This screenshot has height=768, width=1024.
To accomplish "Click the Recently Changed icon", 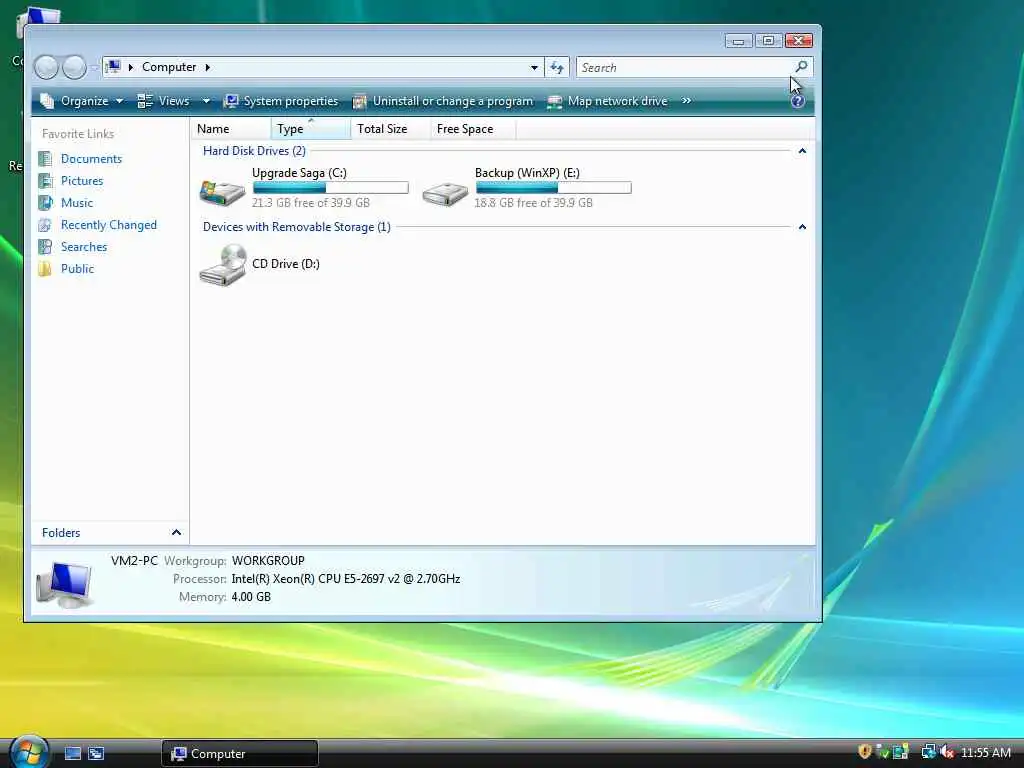I will coord(45,225).
